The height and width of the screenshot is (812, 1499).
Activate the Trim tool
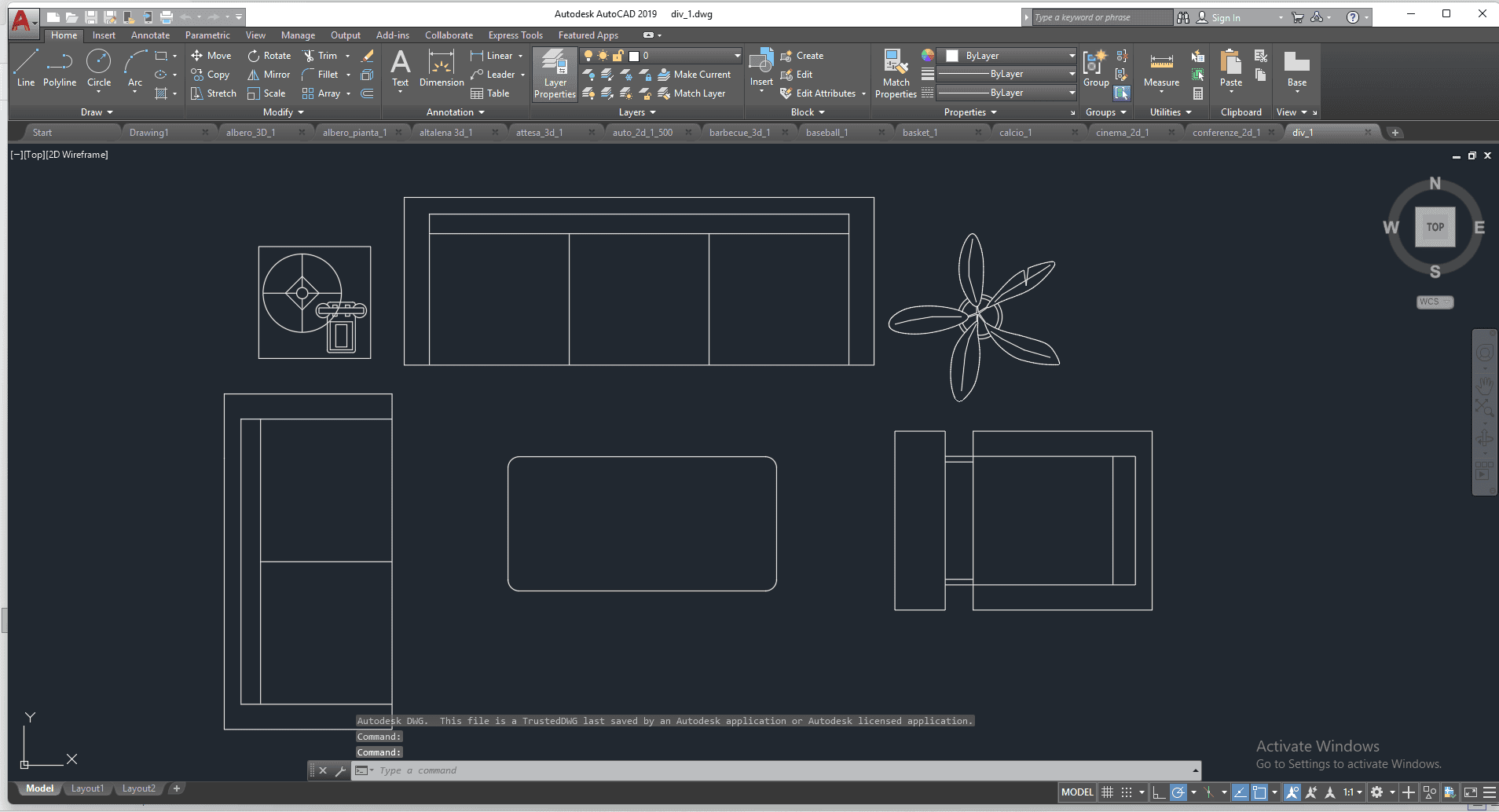tap(322, 55)
